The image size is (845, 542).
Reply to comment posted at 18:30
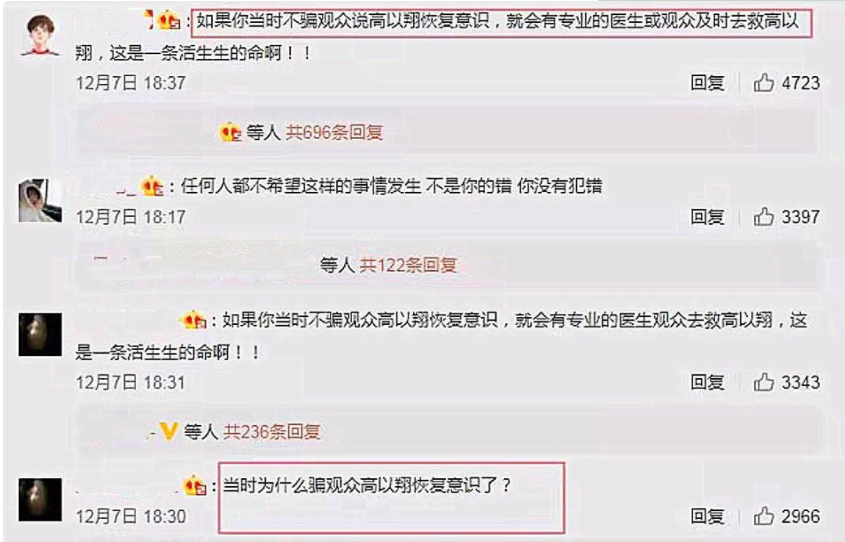[708, 516]
